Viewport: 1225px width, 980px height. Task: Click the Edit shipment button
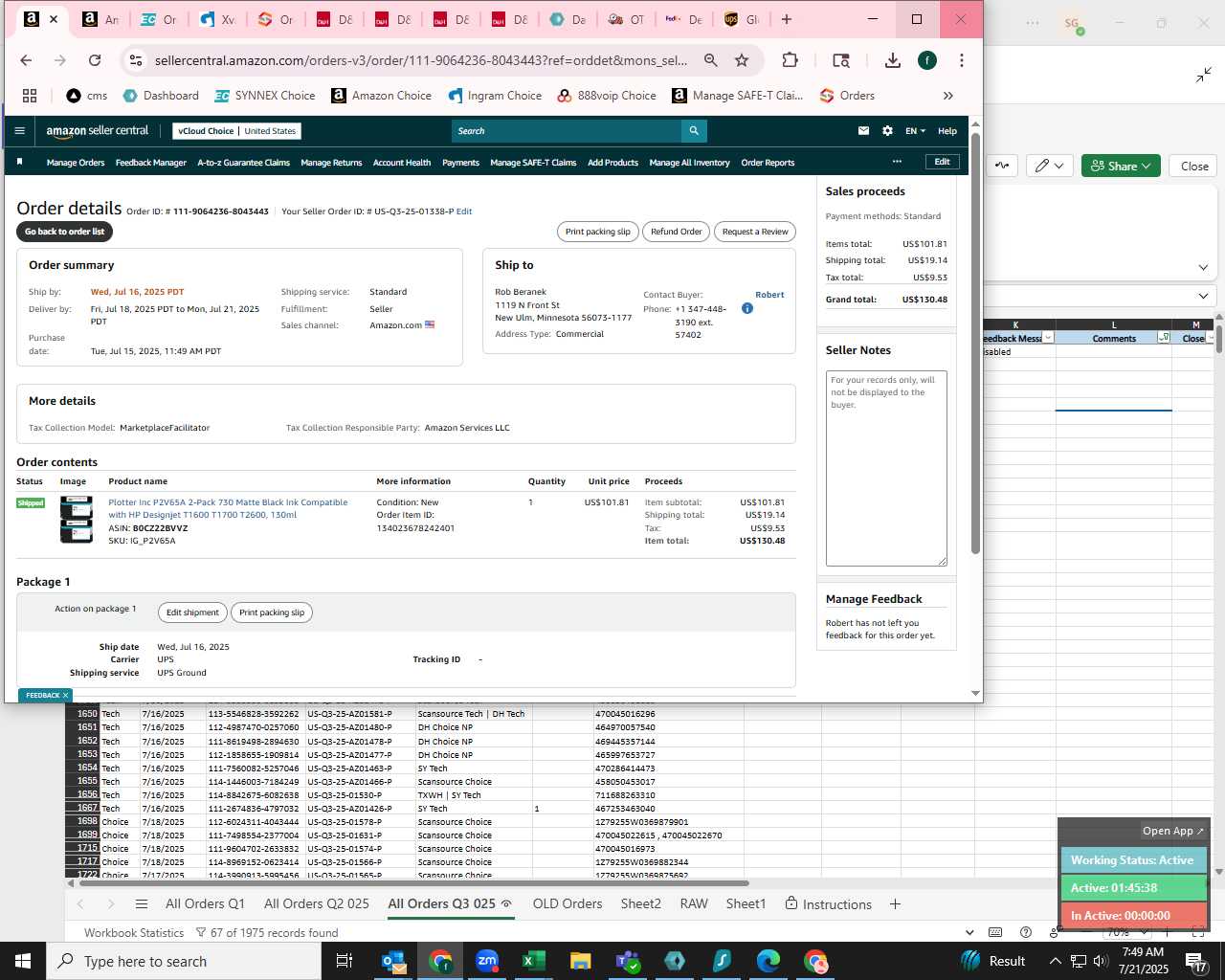192,612
